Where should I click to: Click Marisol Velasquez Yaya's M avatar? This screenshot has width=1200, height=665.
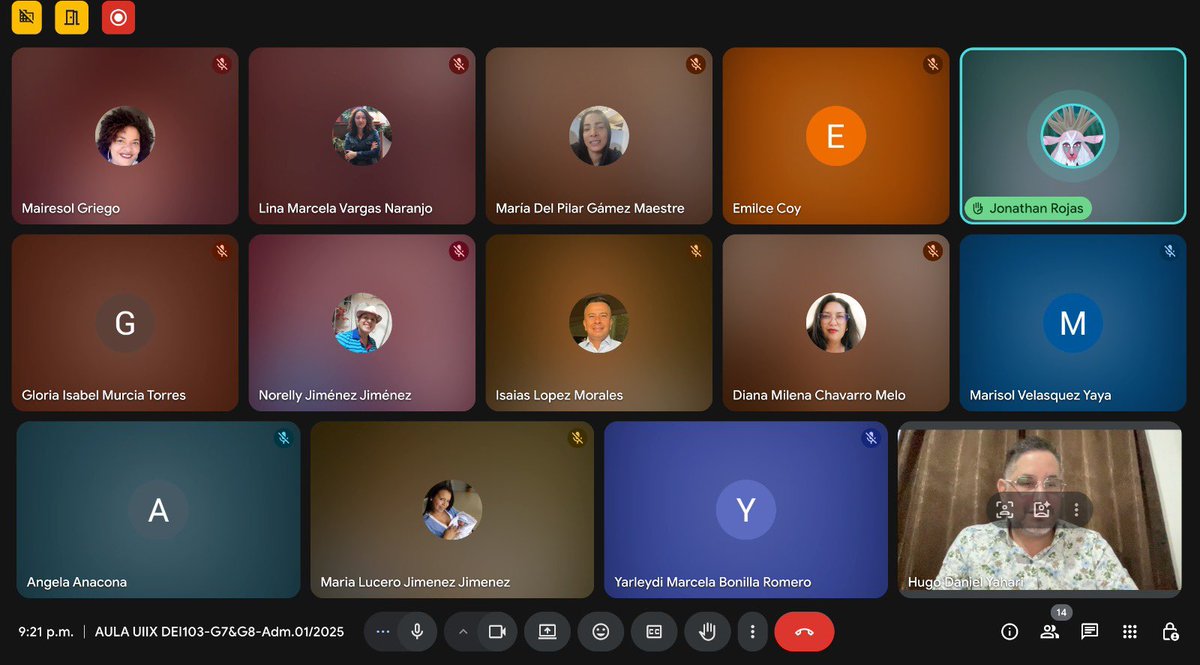point(1073,323)
